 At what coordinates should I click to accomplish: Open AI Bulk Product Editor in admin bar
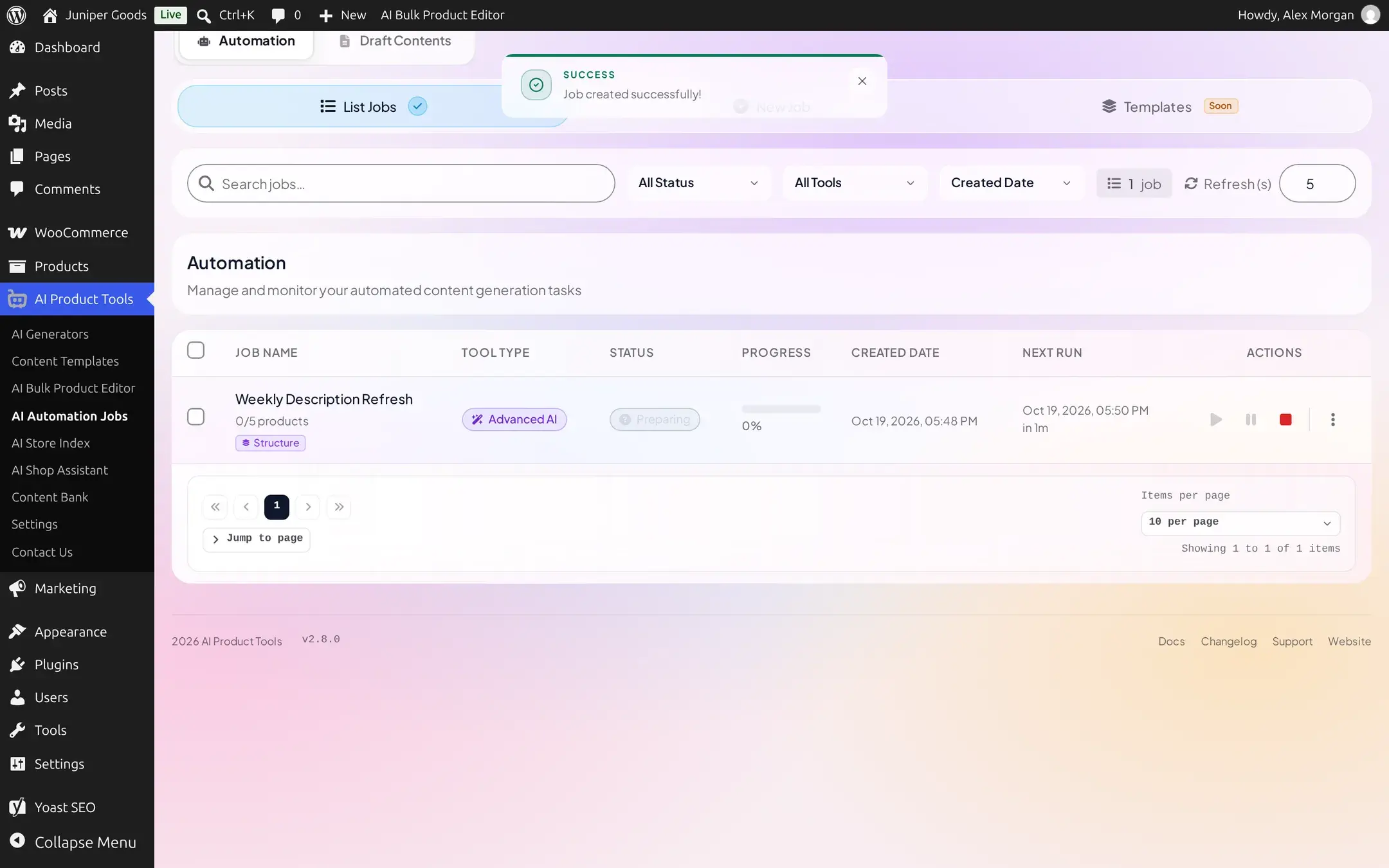pyautogui.click(x=442, y=15)
